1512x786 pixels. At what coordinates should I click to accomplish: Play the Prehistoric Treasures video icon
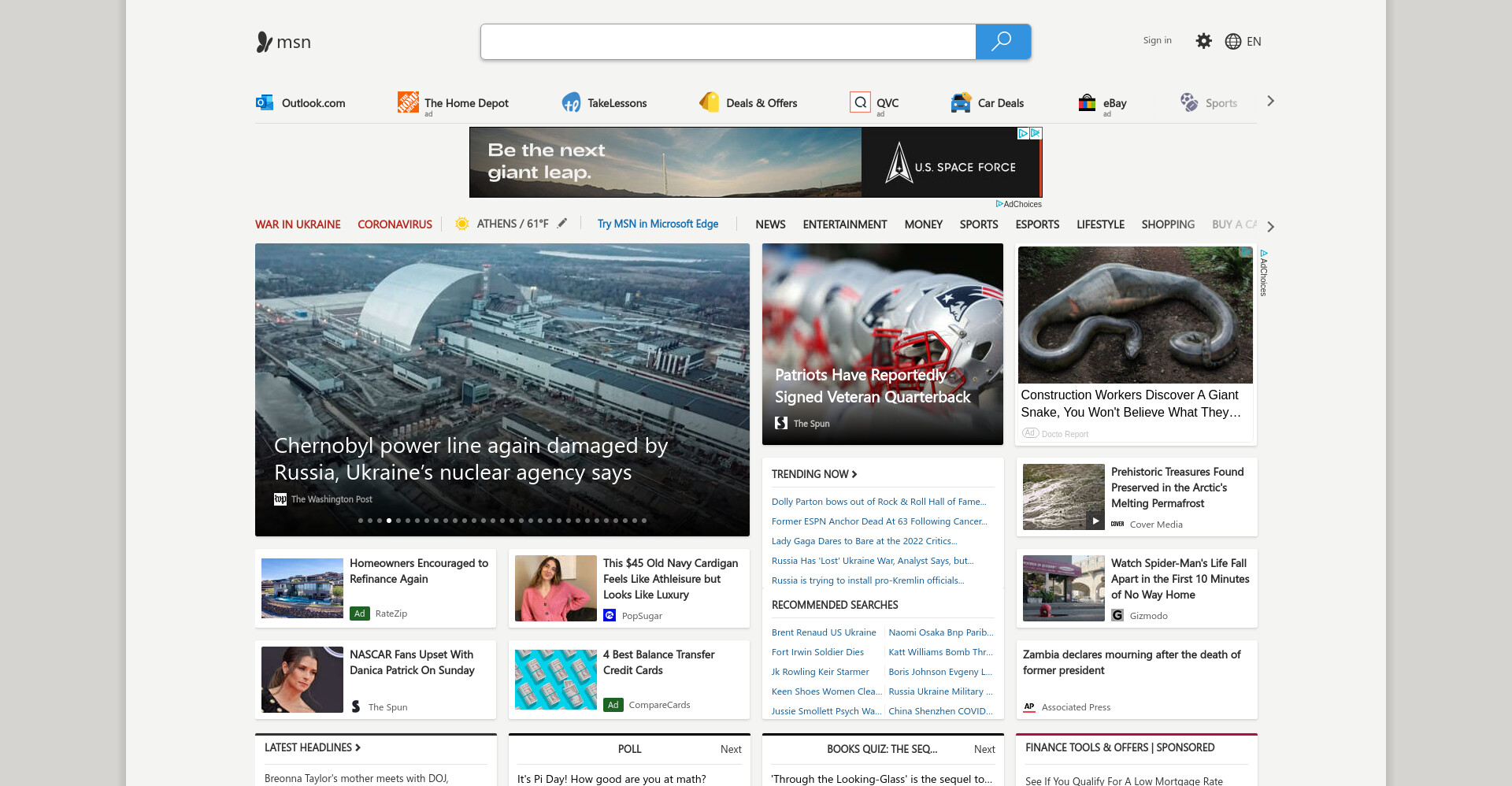coord(1095,521)
